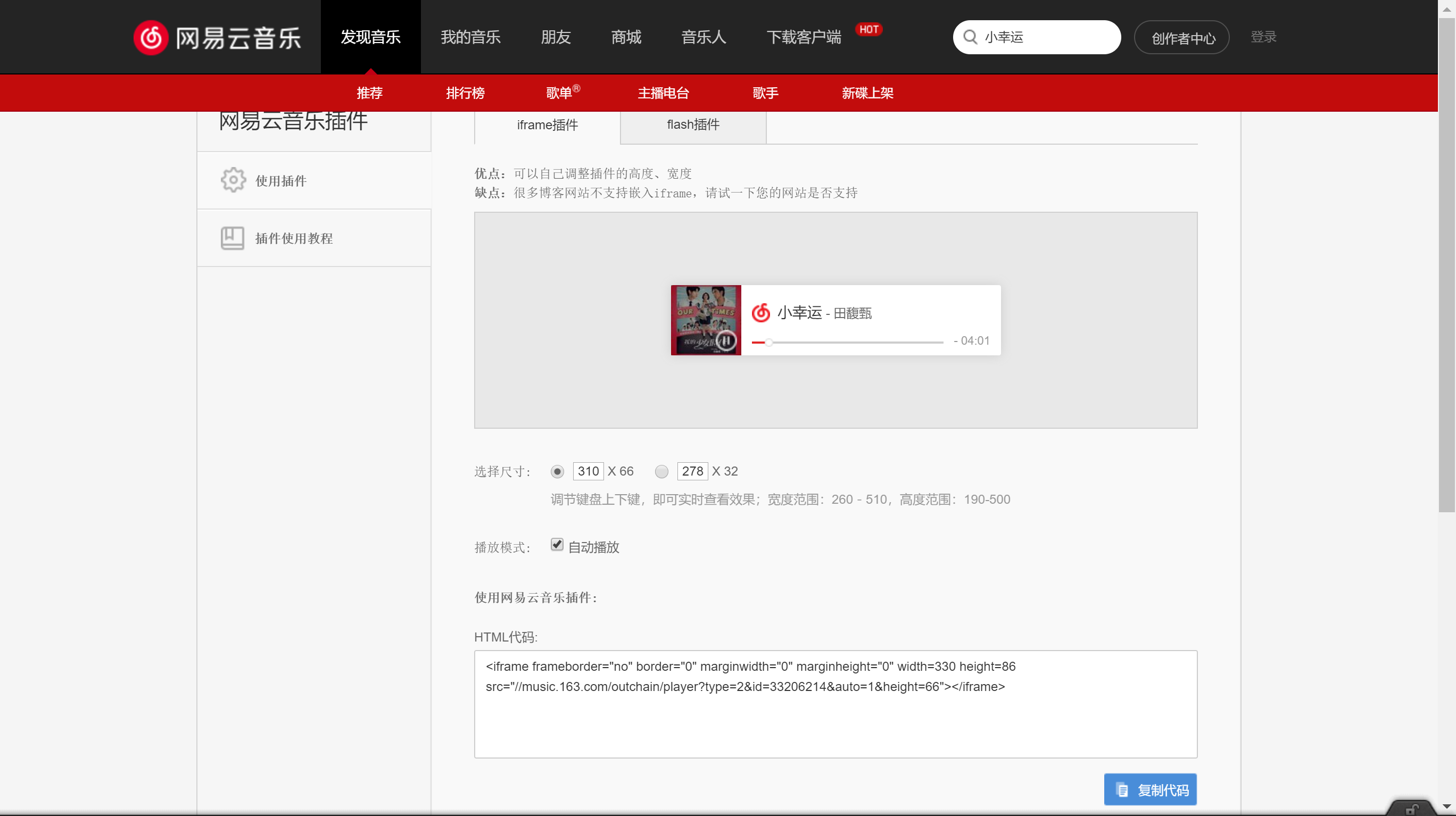1456x816 pixels.
Task: Click the search magnifier icon
Action: (x=970, y=37)
